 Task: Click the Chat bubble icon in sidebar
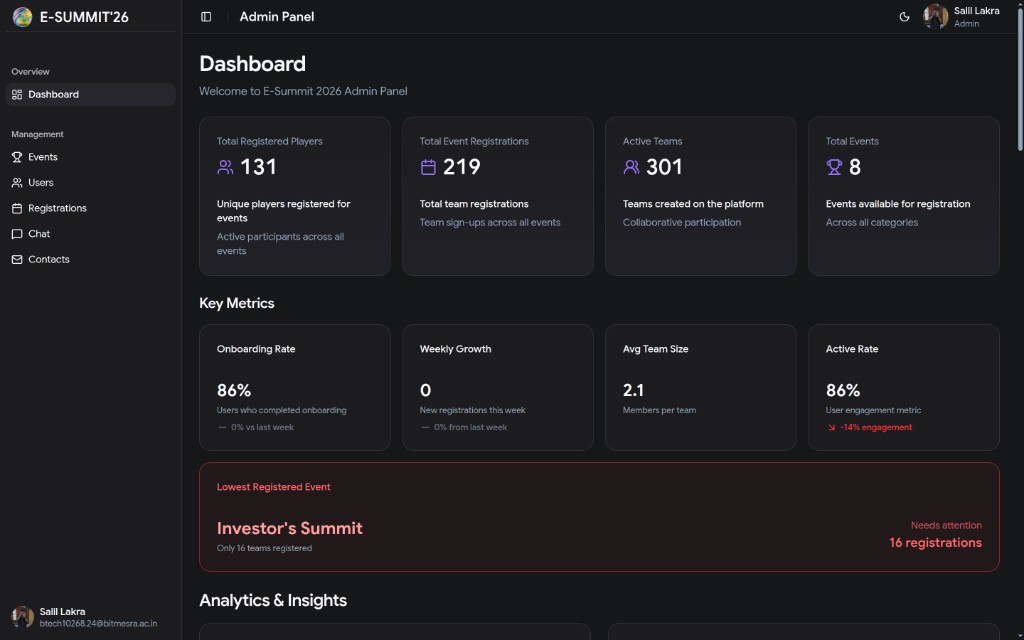pos(17,234)
